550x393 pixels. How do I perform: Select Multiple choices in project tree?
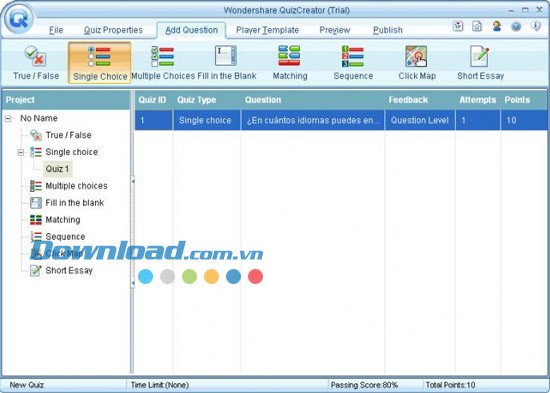click(76, 186)
